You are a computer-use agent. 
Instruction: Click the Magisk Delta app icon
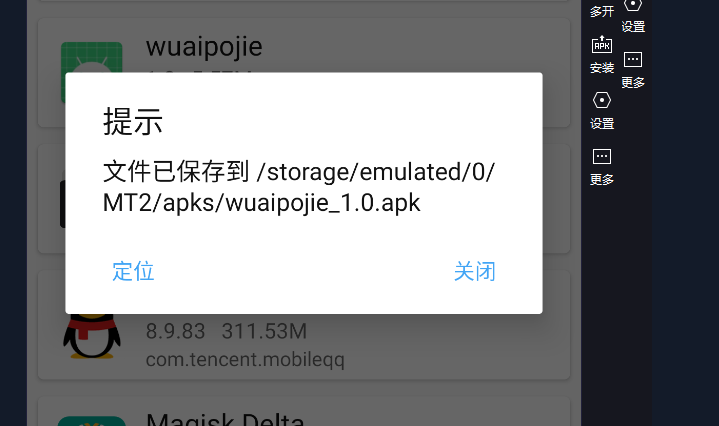(92, 421)
